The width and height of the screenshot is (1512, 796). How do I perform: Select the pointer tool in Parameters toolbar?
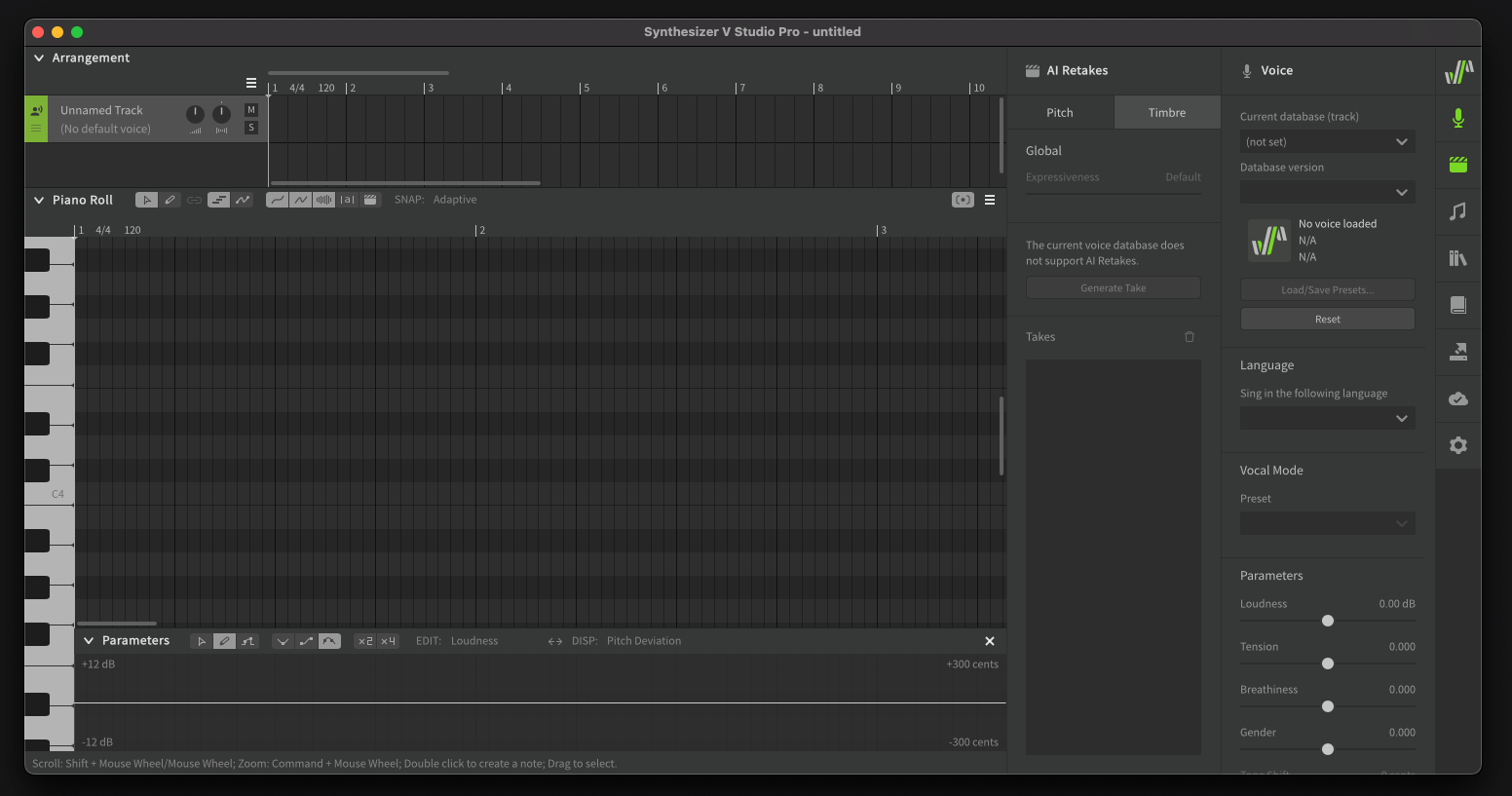click(201, 641)
